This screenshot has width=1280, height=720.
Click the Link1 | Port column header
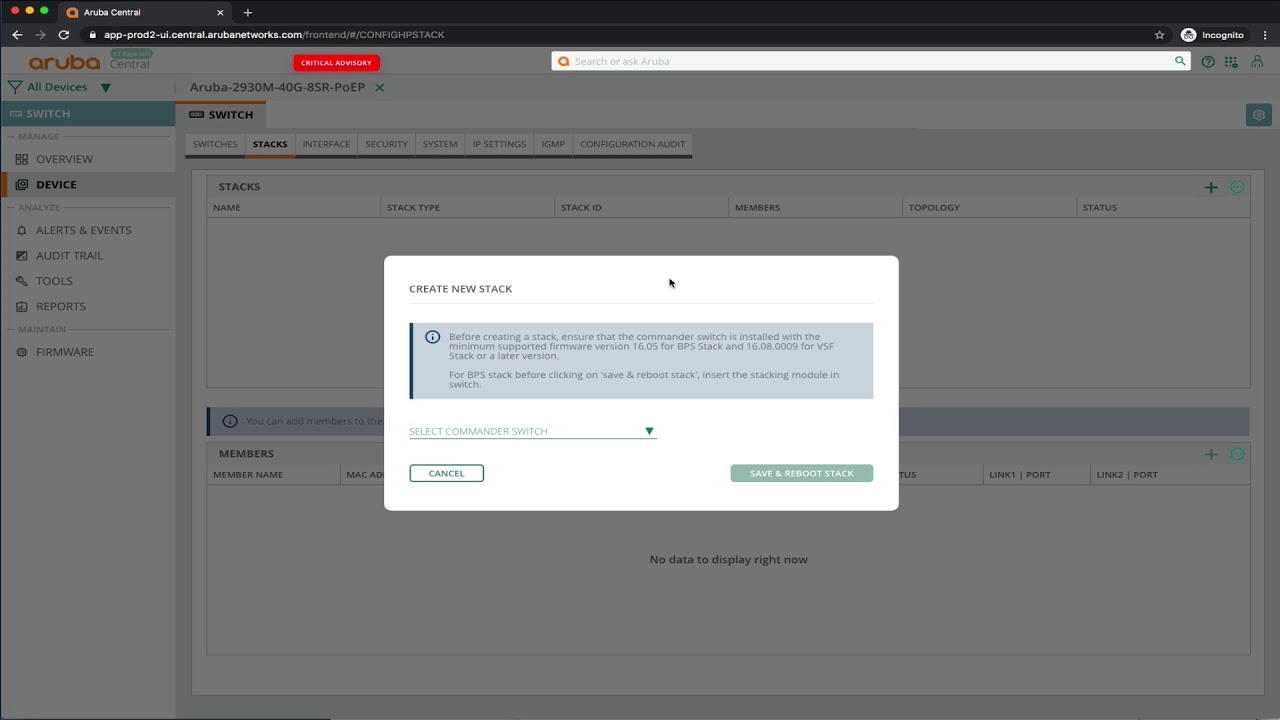tap(1019, 474)
